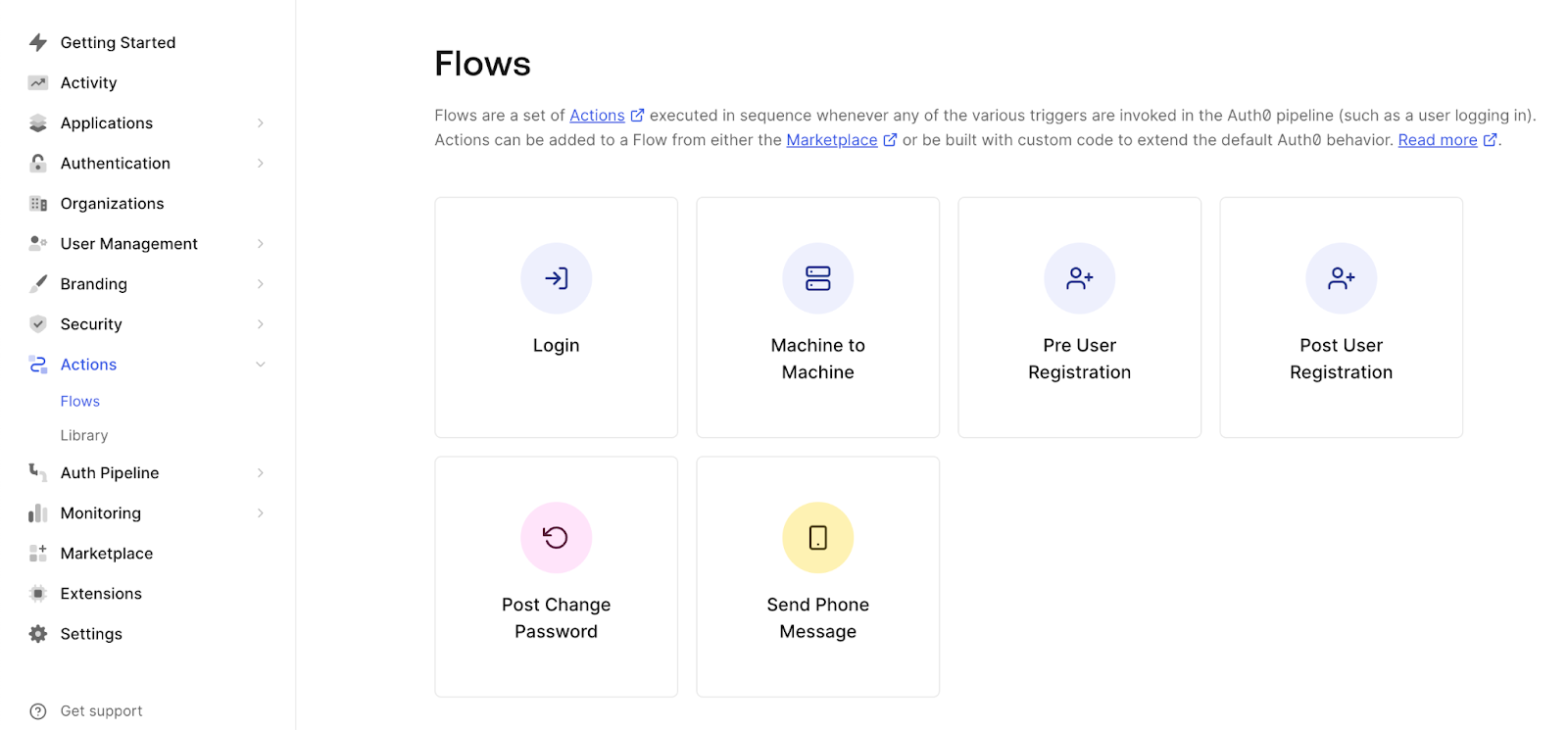Image resolution: width=1568 pixels, height=730 pixels.
Task: Expand the Authentication submenu chevron
Action: [261, 163]
